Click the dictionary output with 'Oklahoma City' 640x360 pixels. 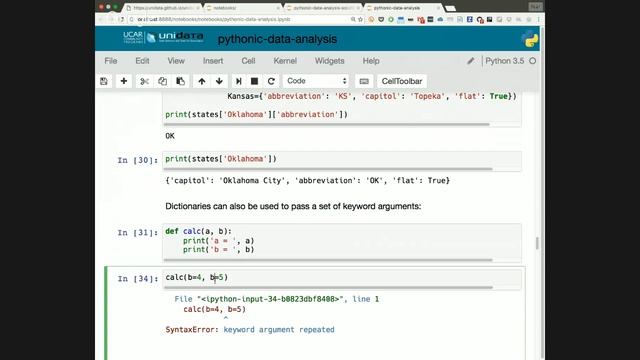point(307,180)
